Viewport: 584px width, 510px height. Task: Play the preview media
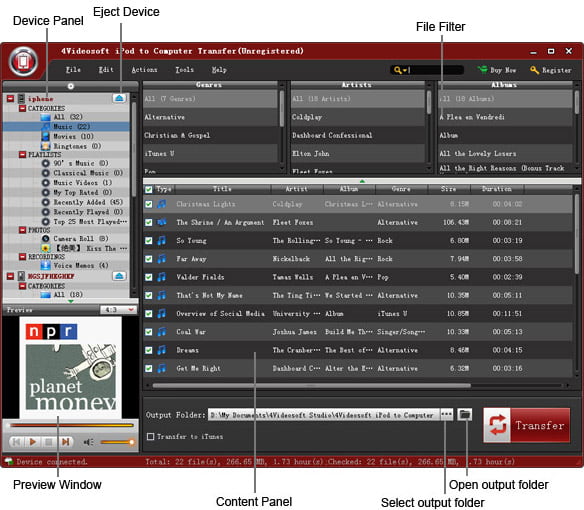[32, 442]
